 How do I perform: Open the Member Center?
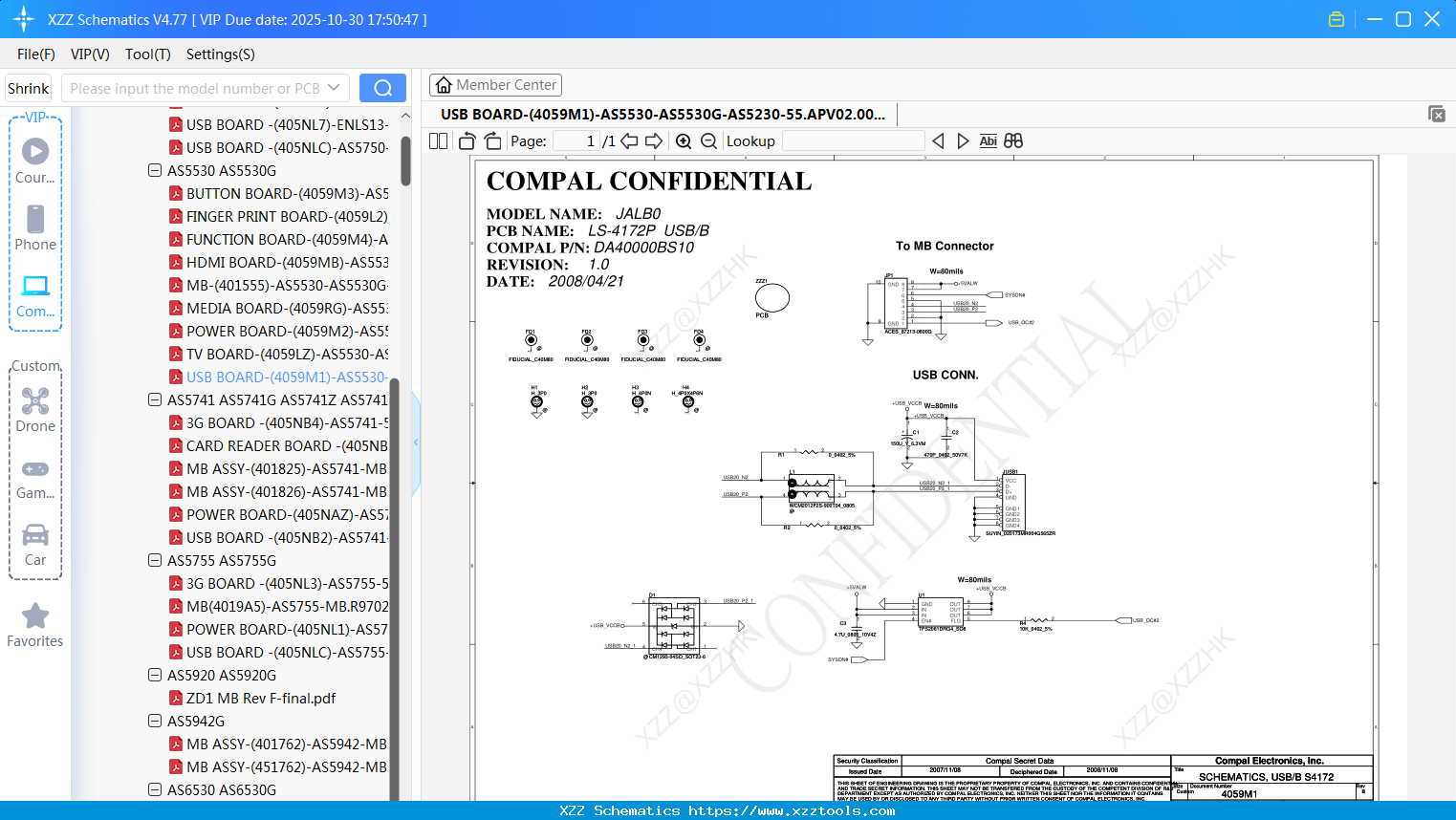pos(495,85)
